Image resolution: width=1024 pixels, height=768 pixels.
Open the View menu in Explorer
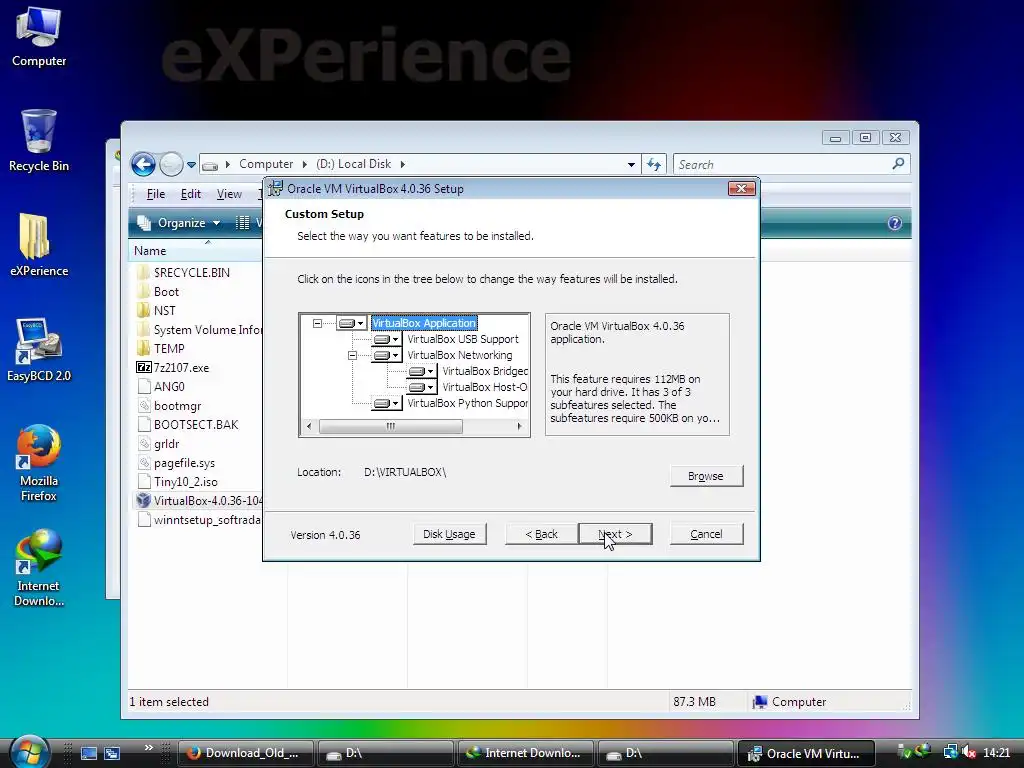[229, 194]
